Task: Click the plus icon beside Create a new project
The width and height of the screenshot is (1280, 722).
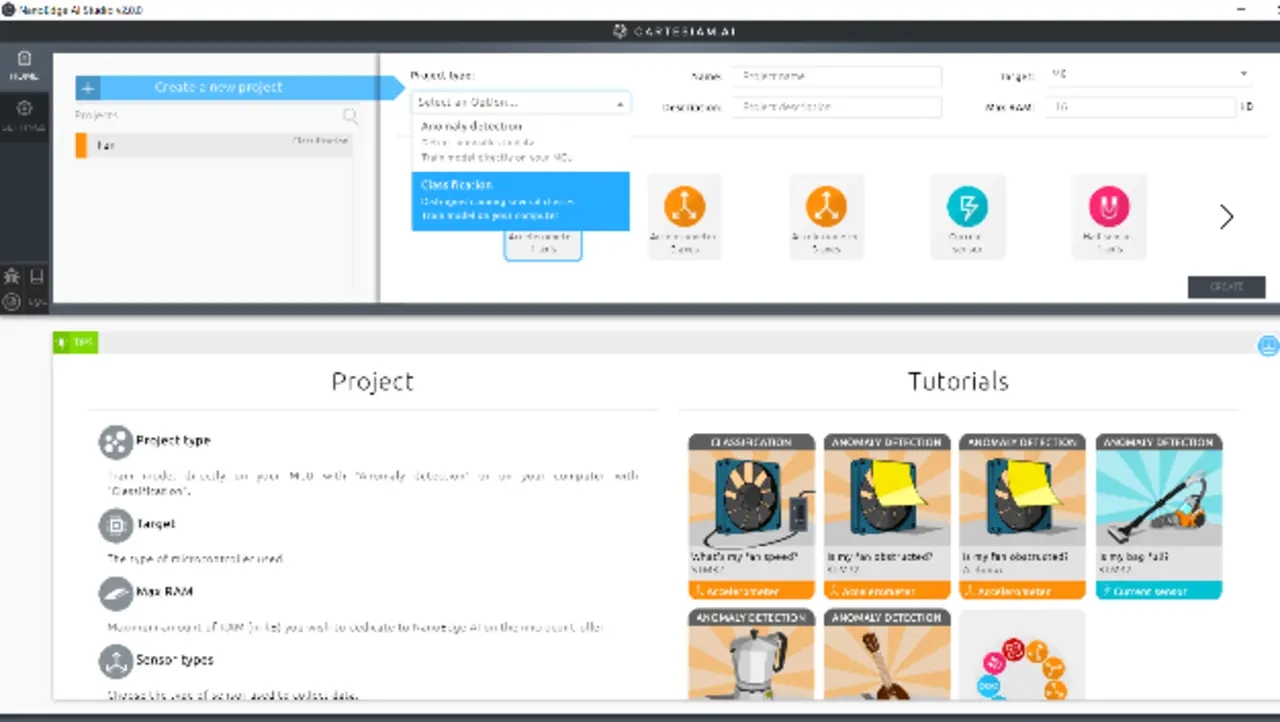Action: pyautogui.click(x=88, y=88)
